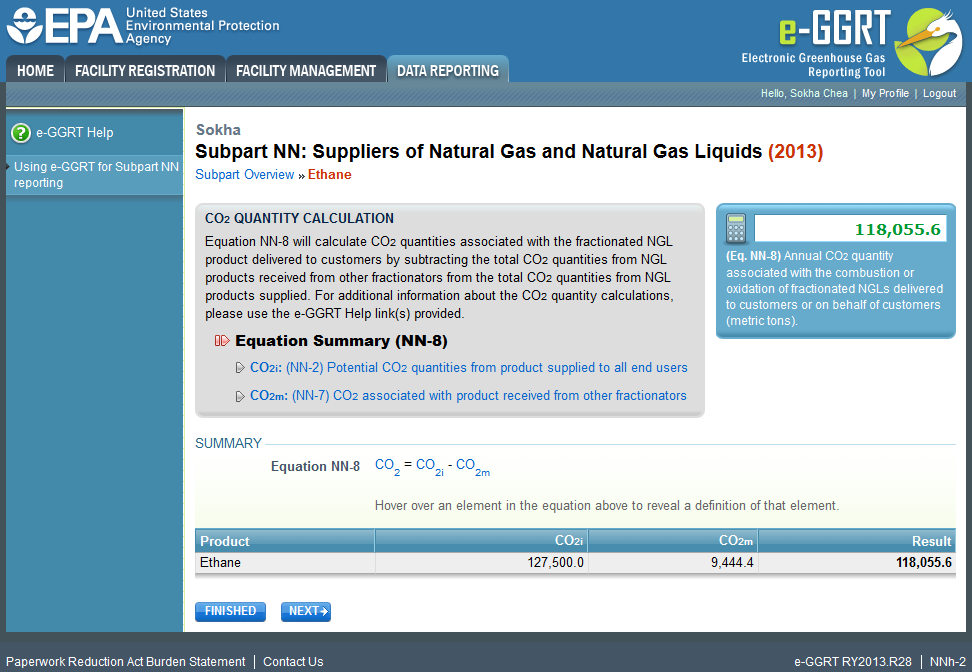Viewport: 972px width, 672px height.
Task: Click the Equation NN-8 label
Action: 315,466
